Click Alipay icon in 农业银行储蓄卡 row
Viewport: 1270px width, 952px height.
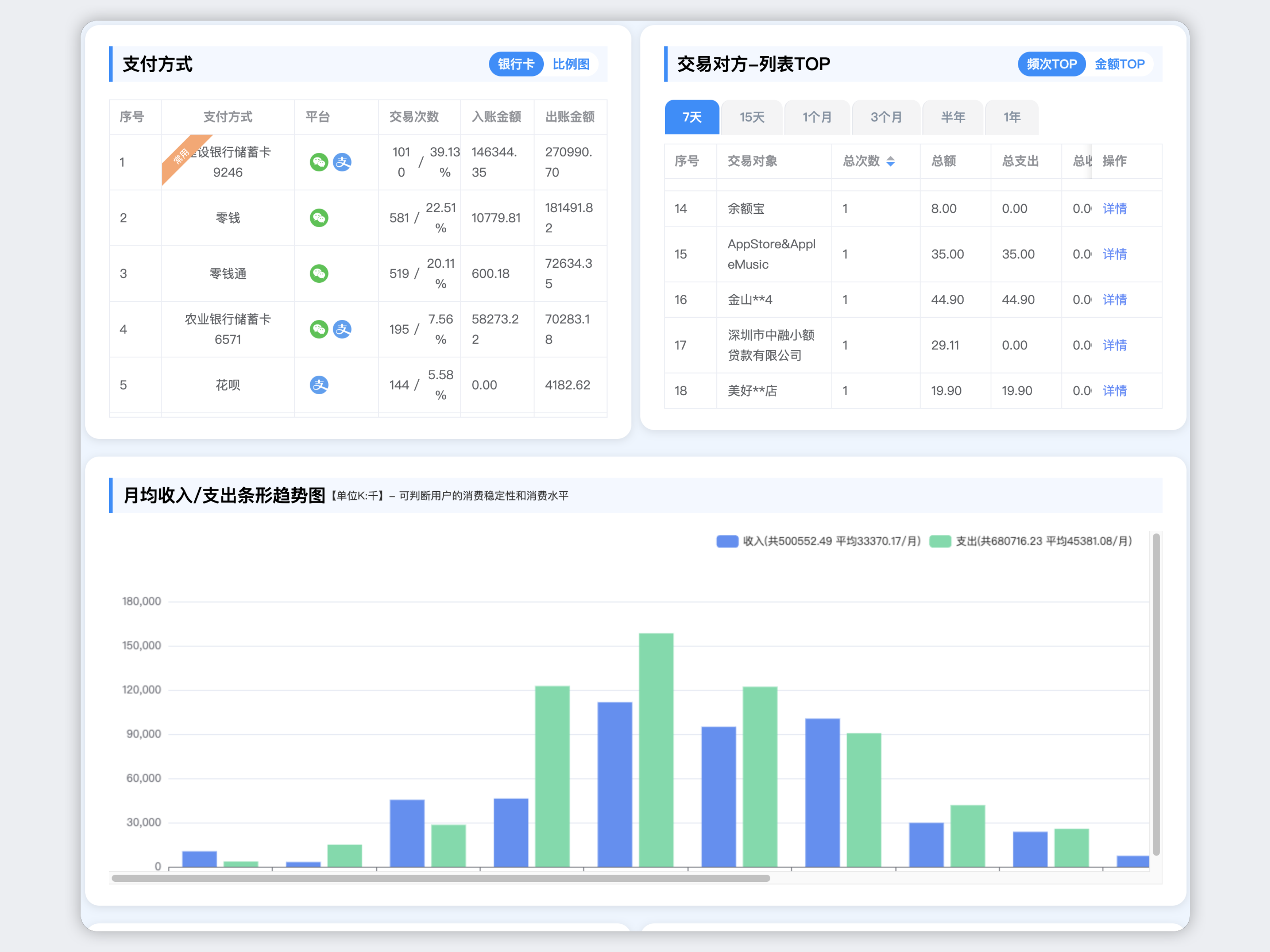(342, 329)
